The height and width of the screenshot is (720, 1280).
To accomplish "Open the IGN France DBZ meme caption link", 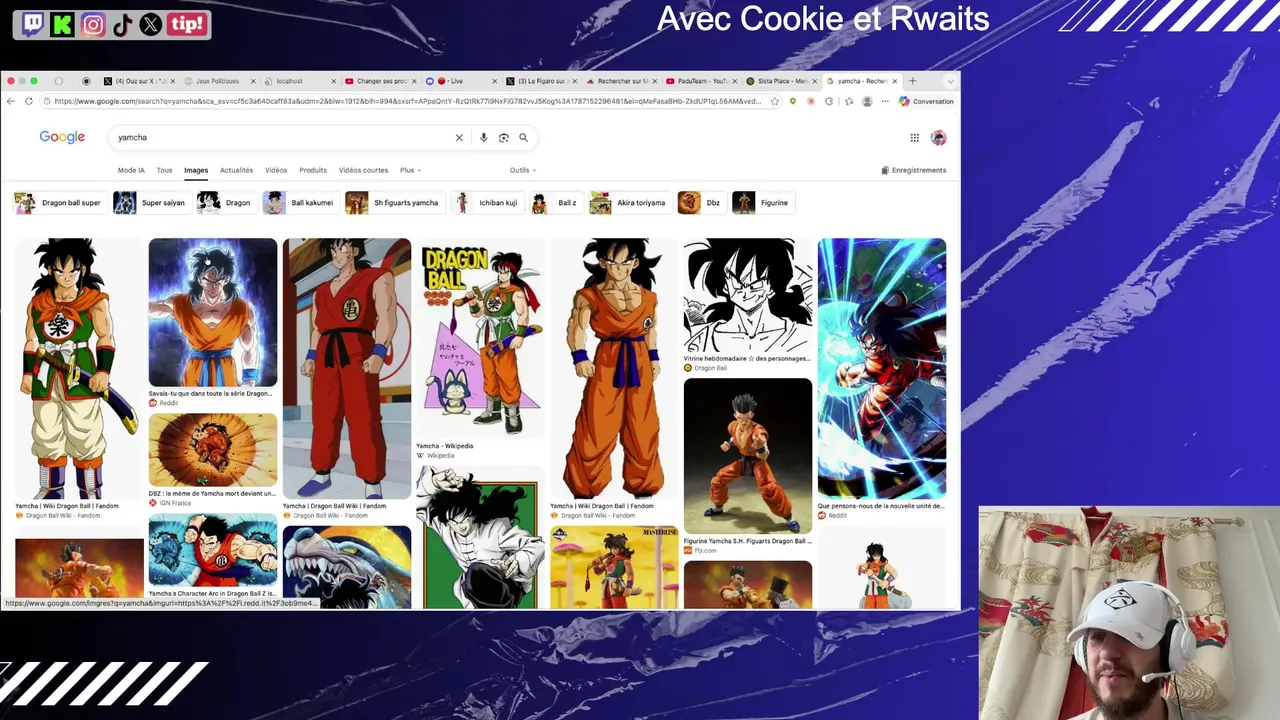I will click(x=212, y=493).
